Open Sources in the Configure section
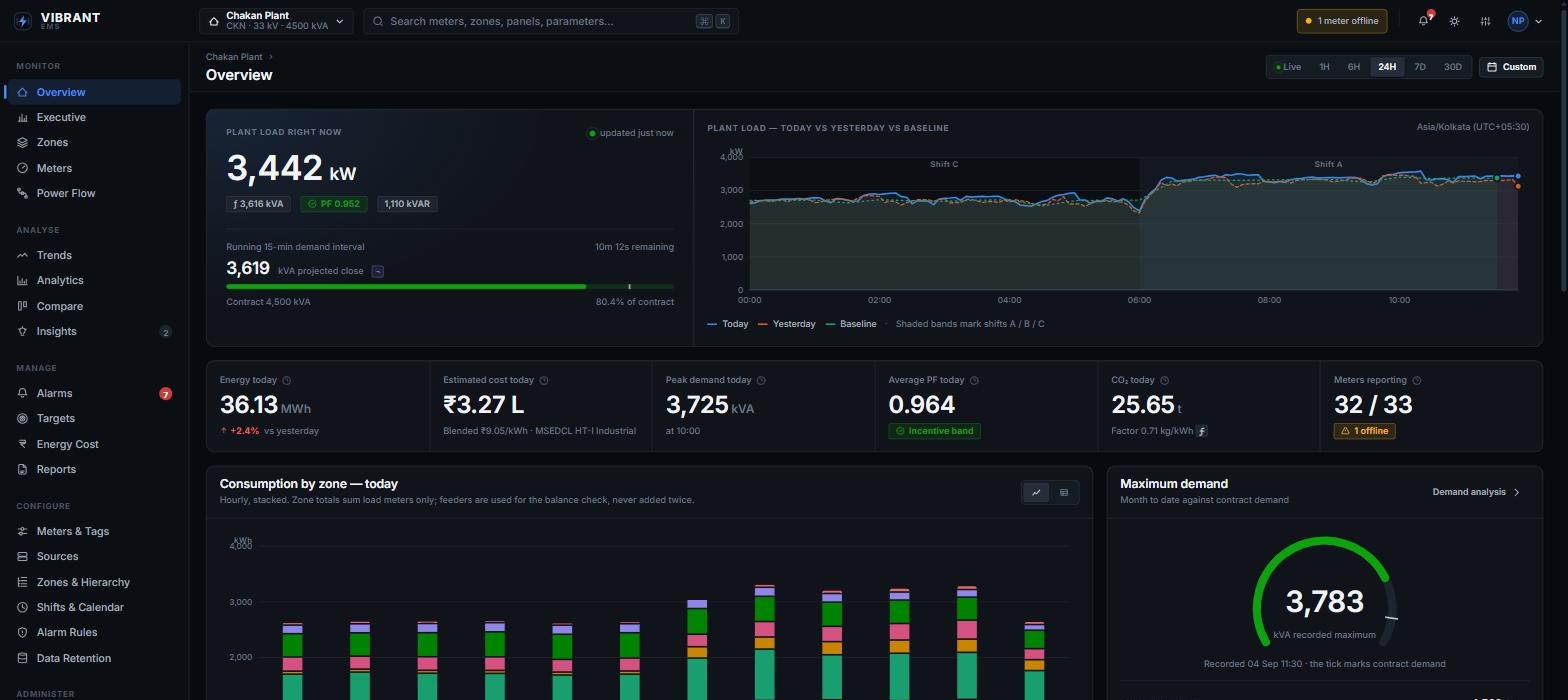 point(93,557)
